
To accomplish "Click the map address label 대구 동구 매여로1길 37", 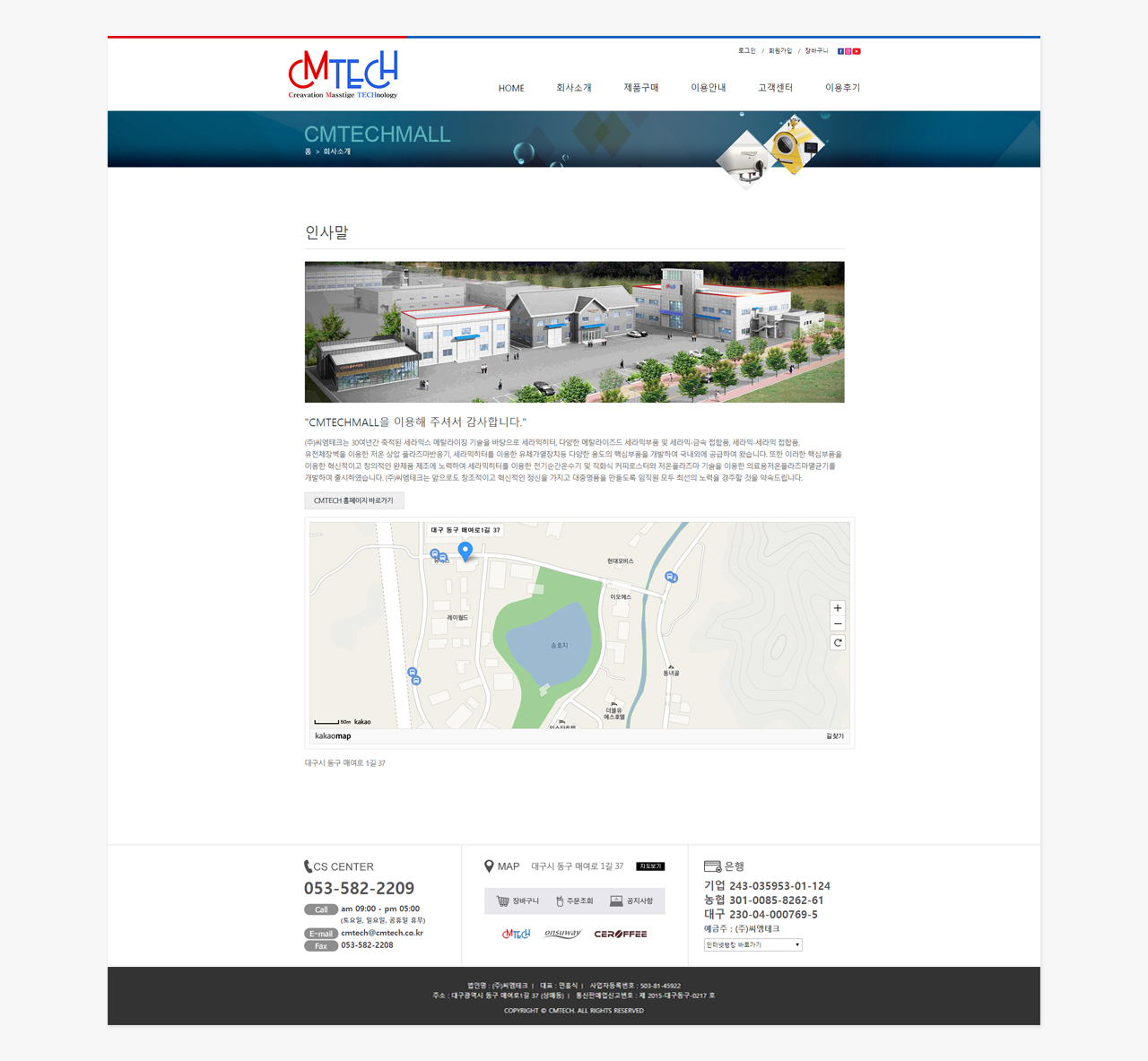I will pos(465,530).
